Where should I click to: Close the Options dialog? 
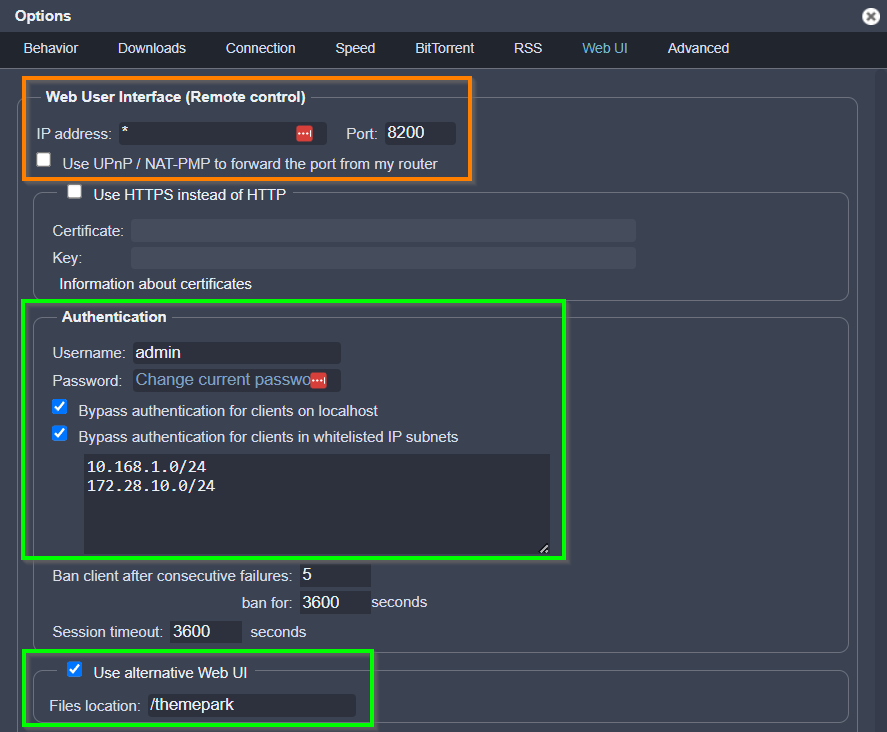pyautogui.click(x=870, y=16)
